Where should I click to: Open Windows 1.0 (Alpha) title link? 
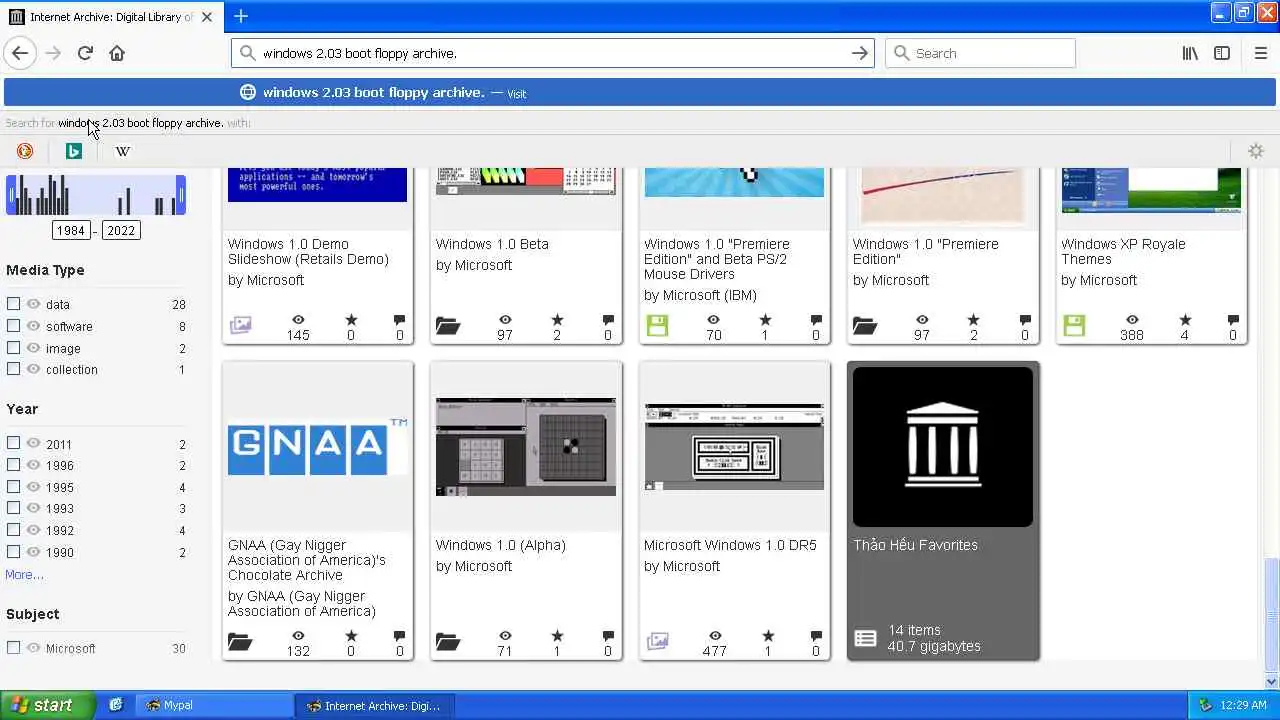coord(501,545)
